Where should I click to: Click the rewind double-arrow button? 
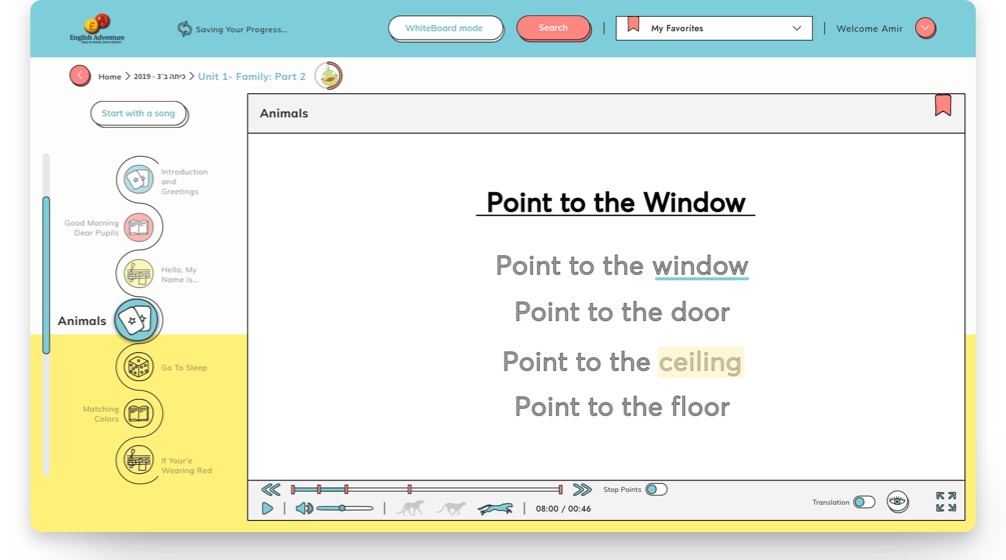click(271, 489)
